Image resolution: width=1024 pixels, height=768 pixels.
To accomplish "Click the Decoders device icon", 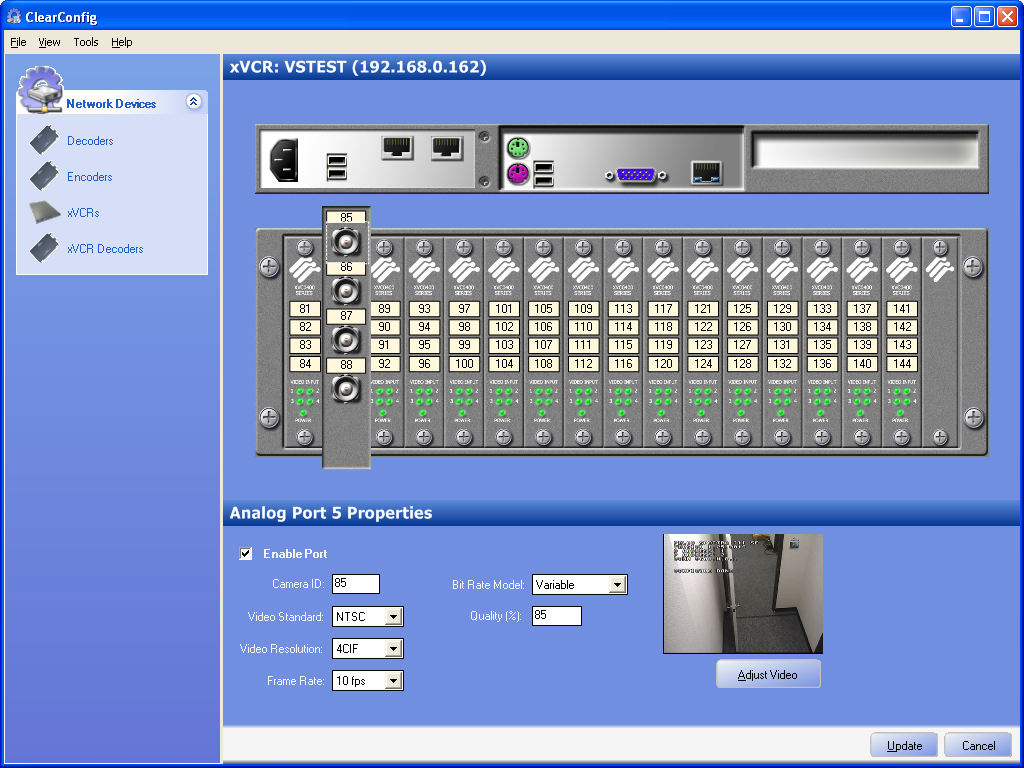I will click(44, 141).
